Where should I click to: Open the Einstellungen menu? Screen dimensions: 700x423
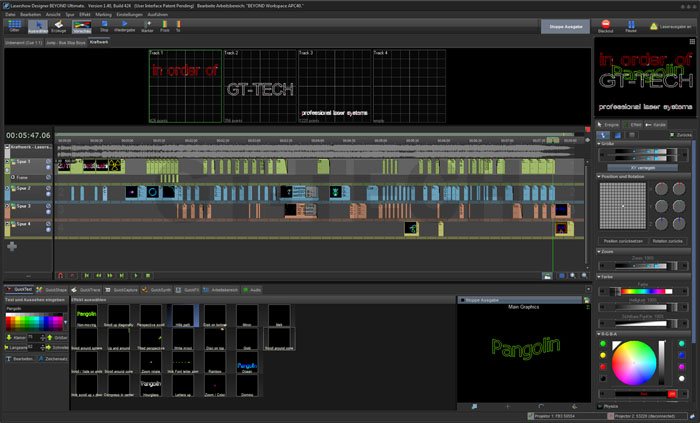pyautogui.click(x=129, y=14)
